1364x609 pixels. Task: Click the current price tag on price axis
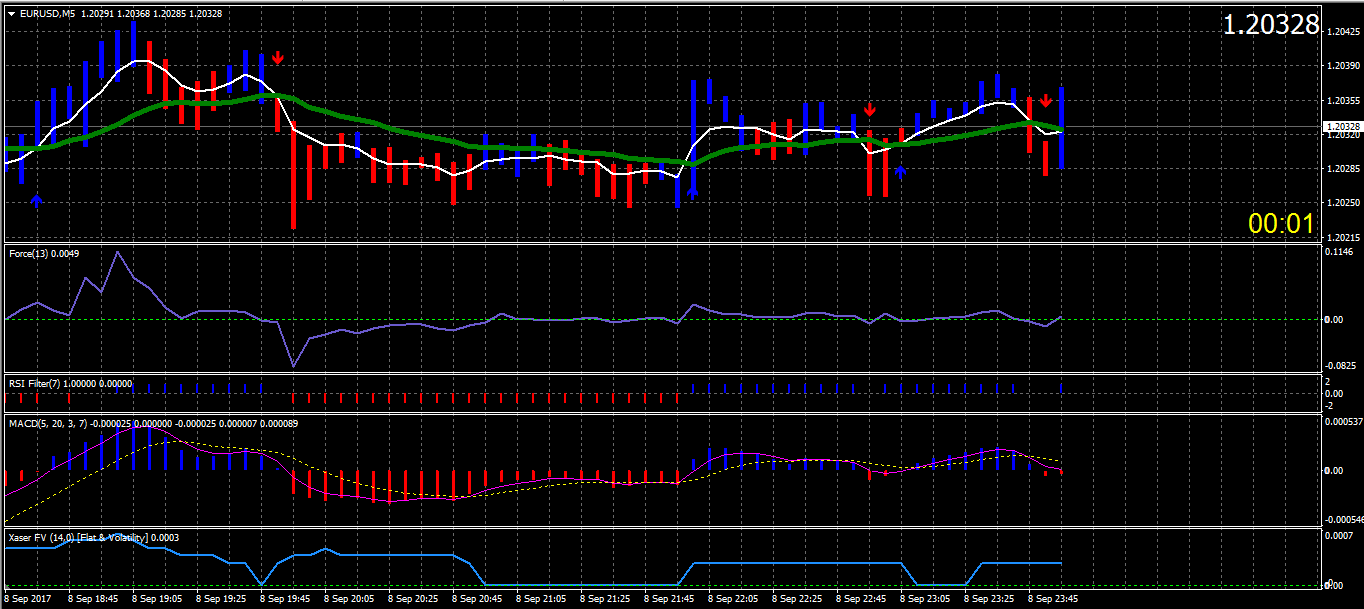pos(1341,127)
